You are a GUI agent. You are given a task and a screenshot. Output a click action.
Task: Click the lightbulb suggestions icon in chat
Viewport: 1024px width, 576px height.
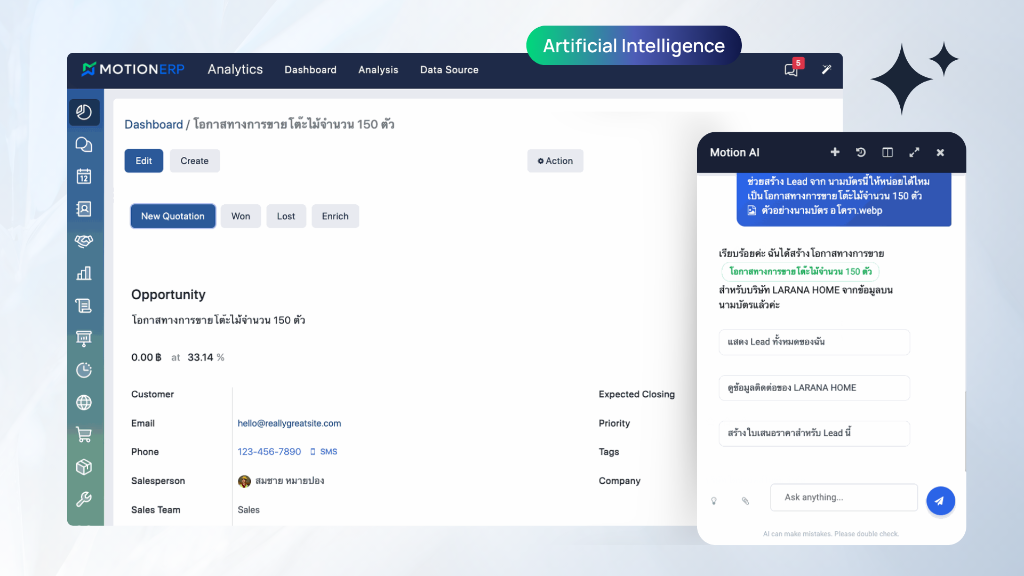[x=714, y=501]
